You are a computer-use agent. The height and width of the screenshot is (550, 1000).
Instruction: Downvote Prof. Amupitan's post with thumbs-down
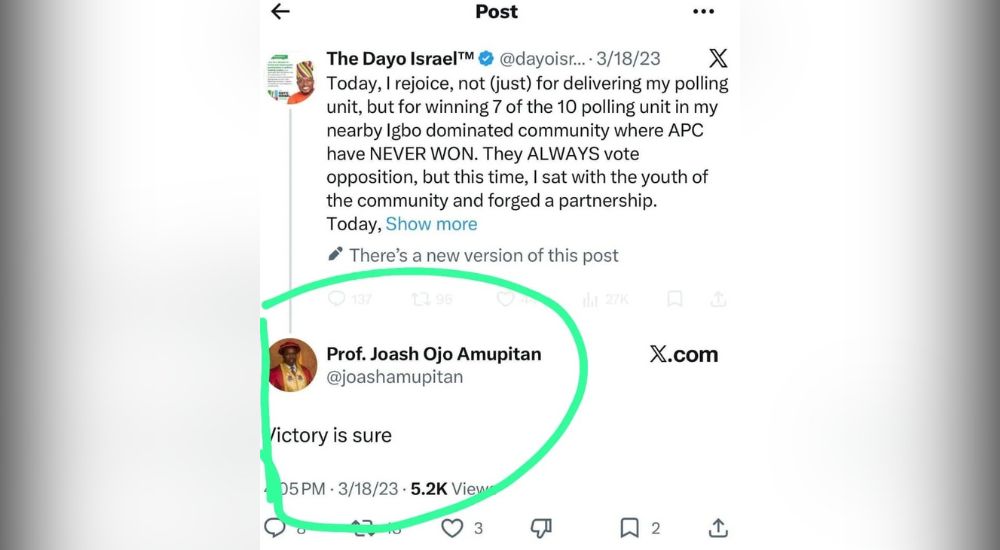pyautogui.click(x=541, y=527)
